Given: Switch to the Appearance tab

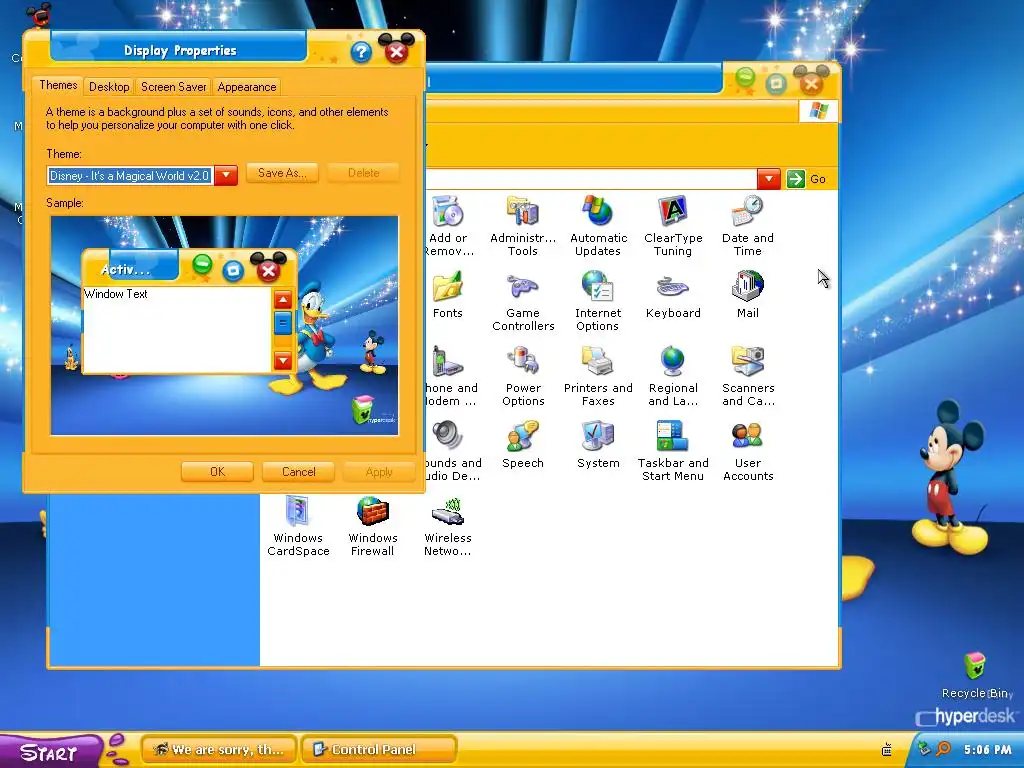Looking at the screenshot, I should [247, 86].
